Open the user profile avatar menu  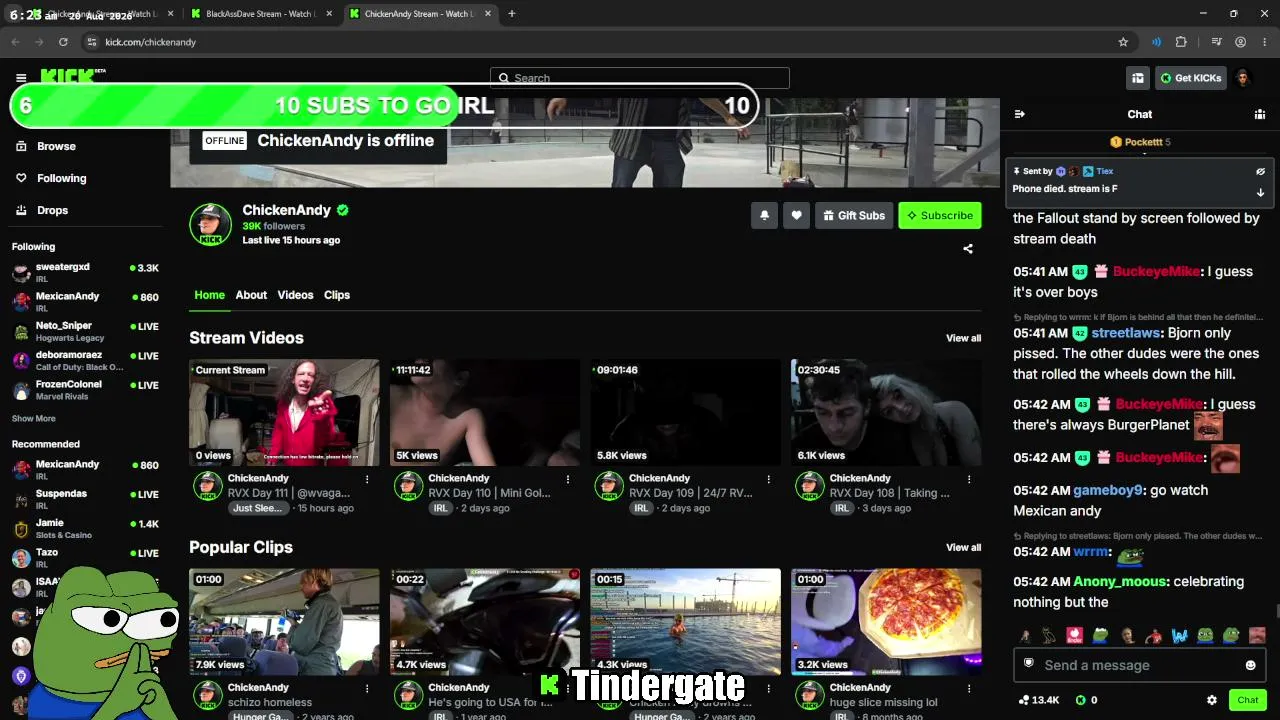[x=1243, y=78]
